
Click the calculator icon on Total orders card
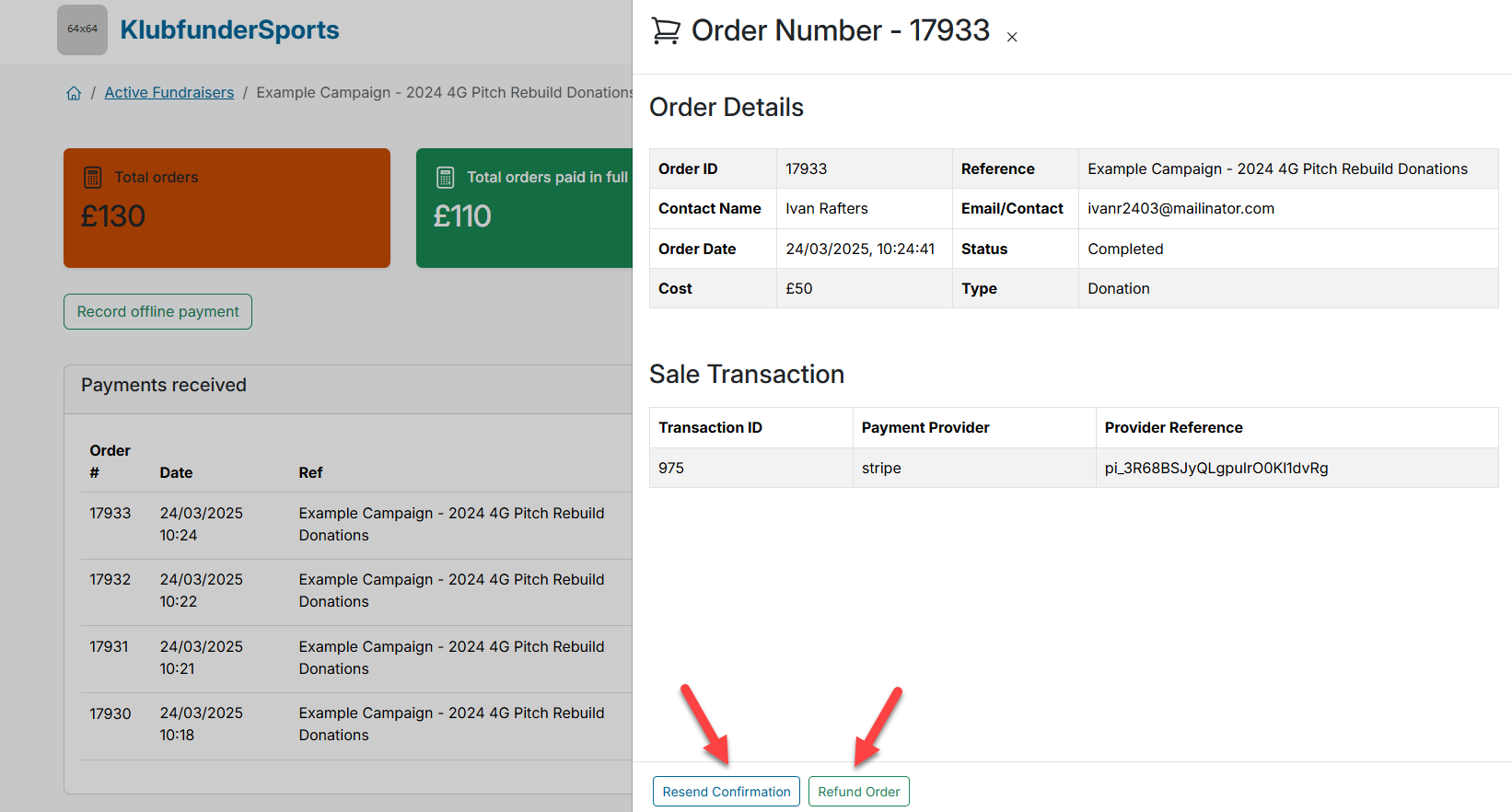coord(93,177)
